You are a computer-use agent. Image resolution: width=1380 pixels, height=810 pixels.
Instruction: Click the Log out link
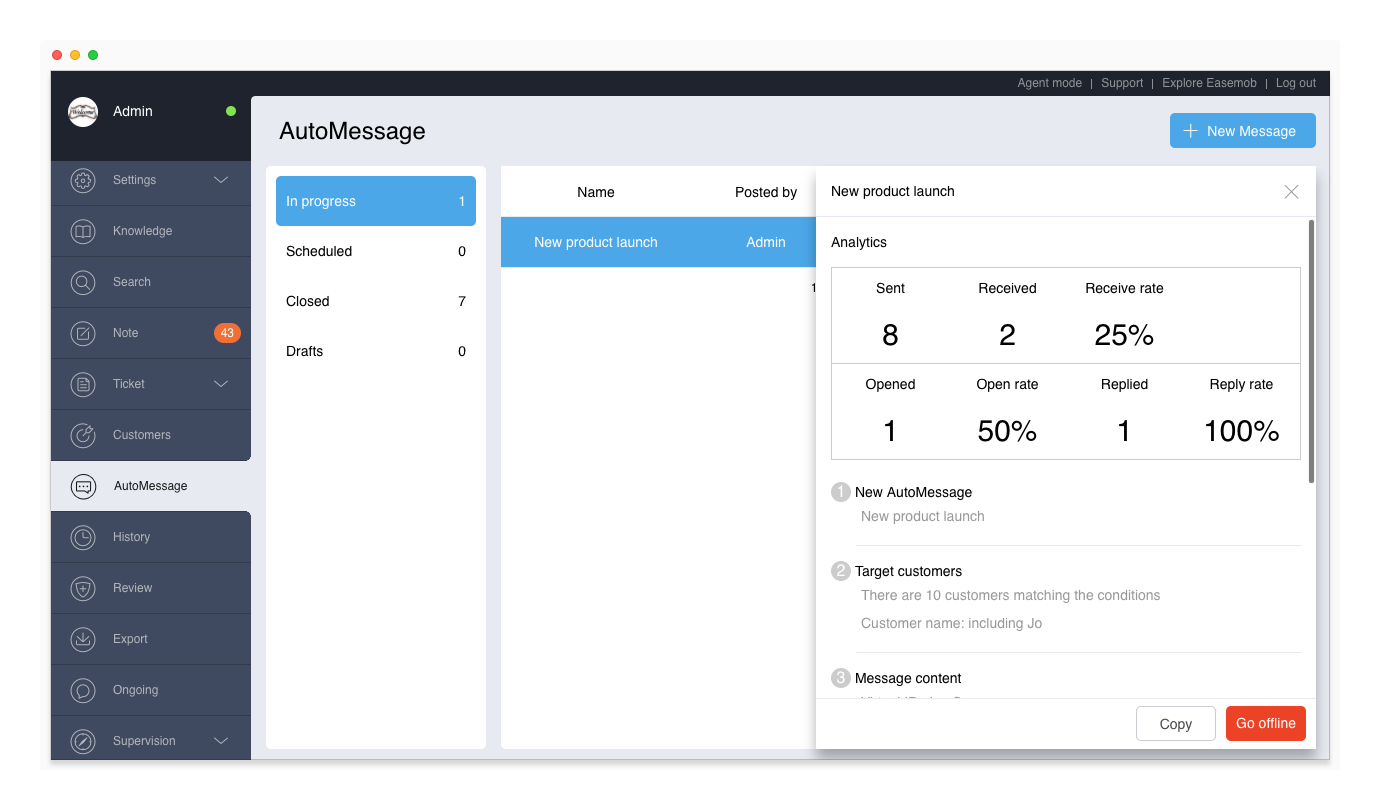click(x=1296, y=83)
